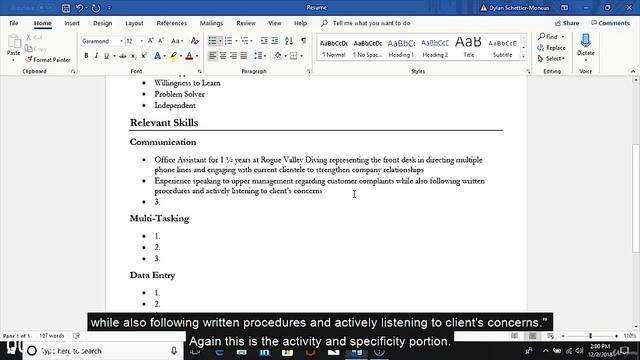Decrease paragraph indent
Viewport: 640px width, 360px height.
[x=264, y=41]
